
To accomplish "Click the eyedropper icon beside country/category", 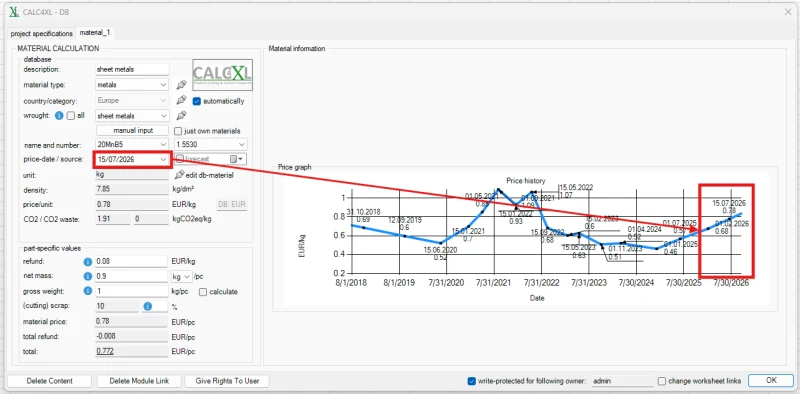I will pos(181,101).
